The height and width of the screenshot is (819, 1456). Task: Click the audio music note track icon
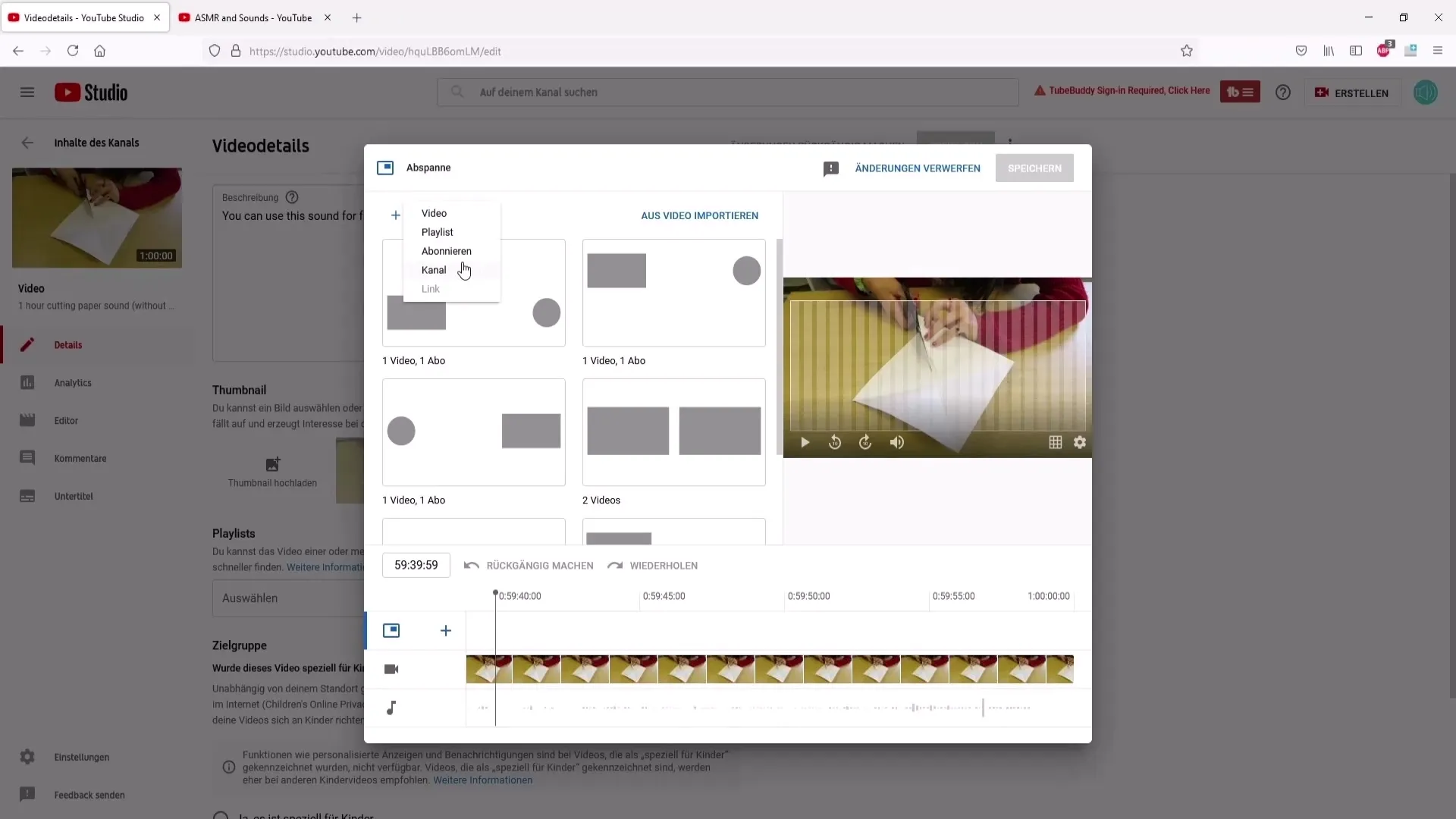[x=391, y=708]
